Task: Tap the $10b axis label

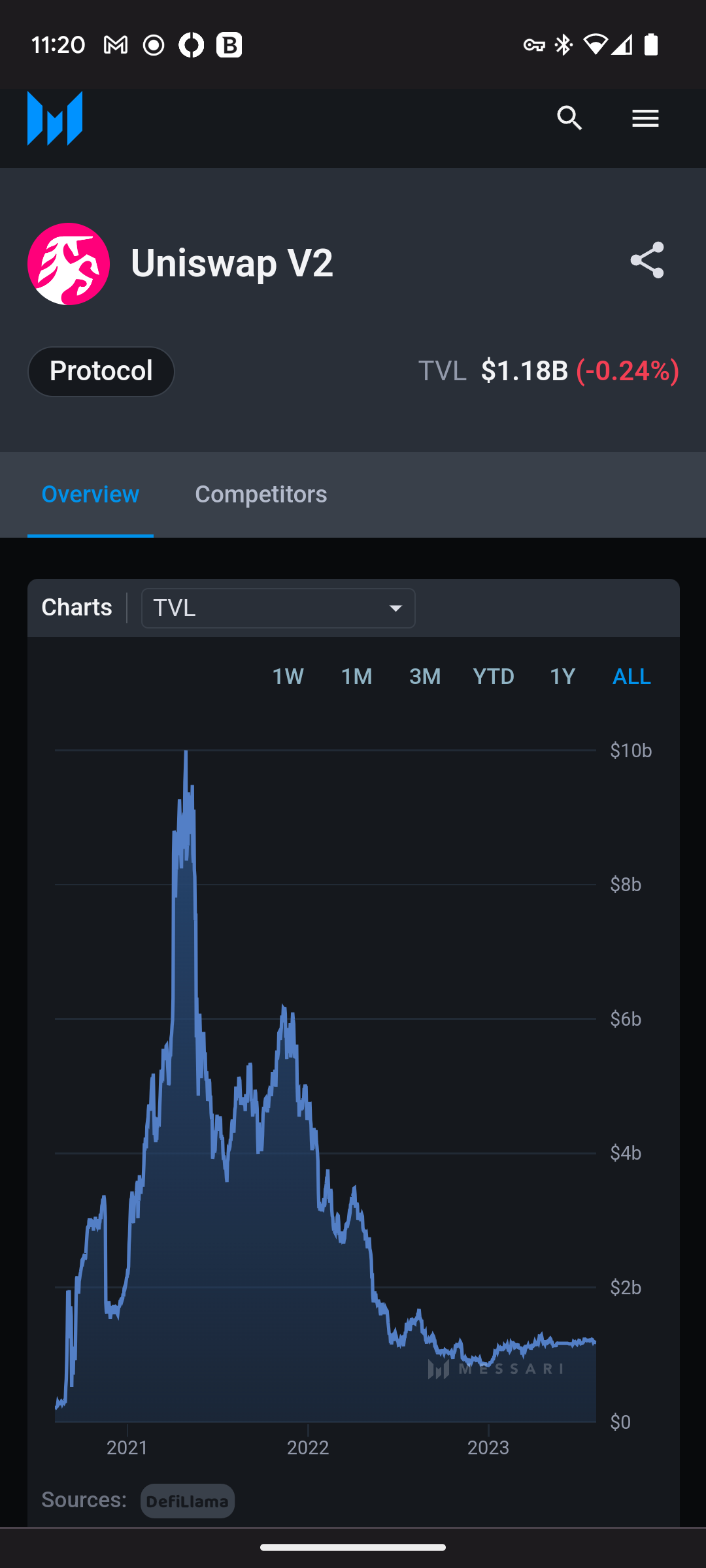Action: 631,751
